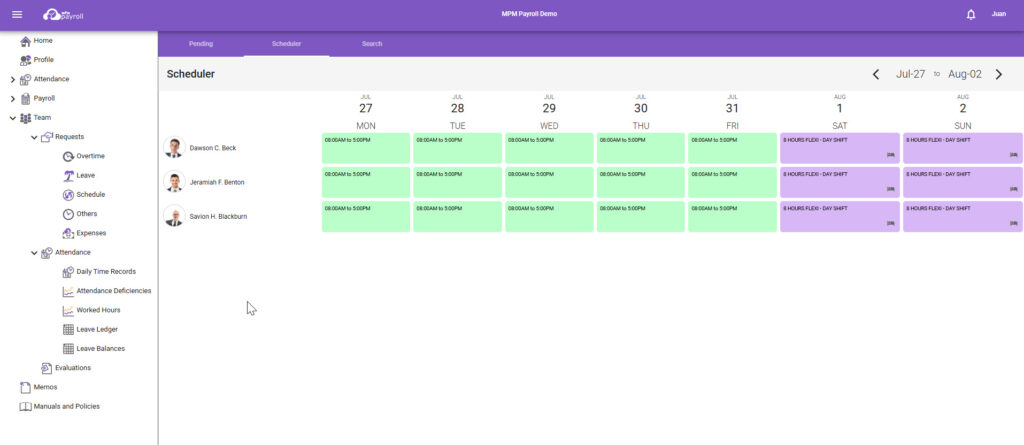Image resolution: width=1024 pixels, height=445 pixels.
Task: Open Dawson Beck's Monday Jul 27 shift
Action: point(366,148)
